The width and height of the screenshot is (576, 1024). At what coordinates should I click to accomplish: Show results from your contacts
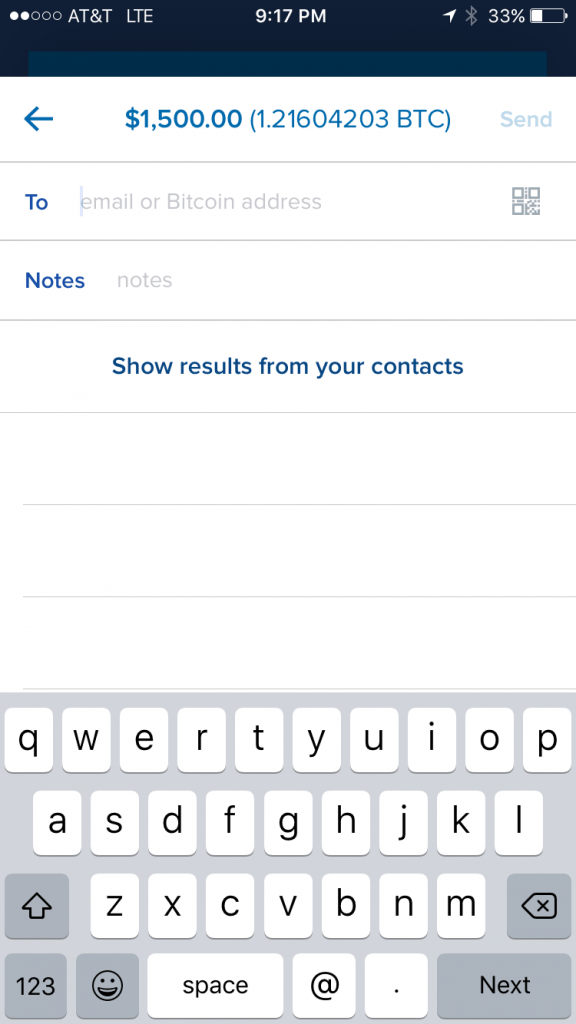pos(287,366)
